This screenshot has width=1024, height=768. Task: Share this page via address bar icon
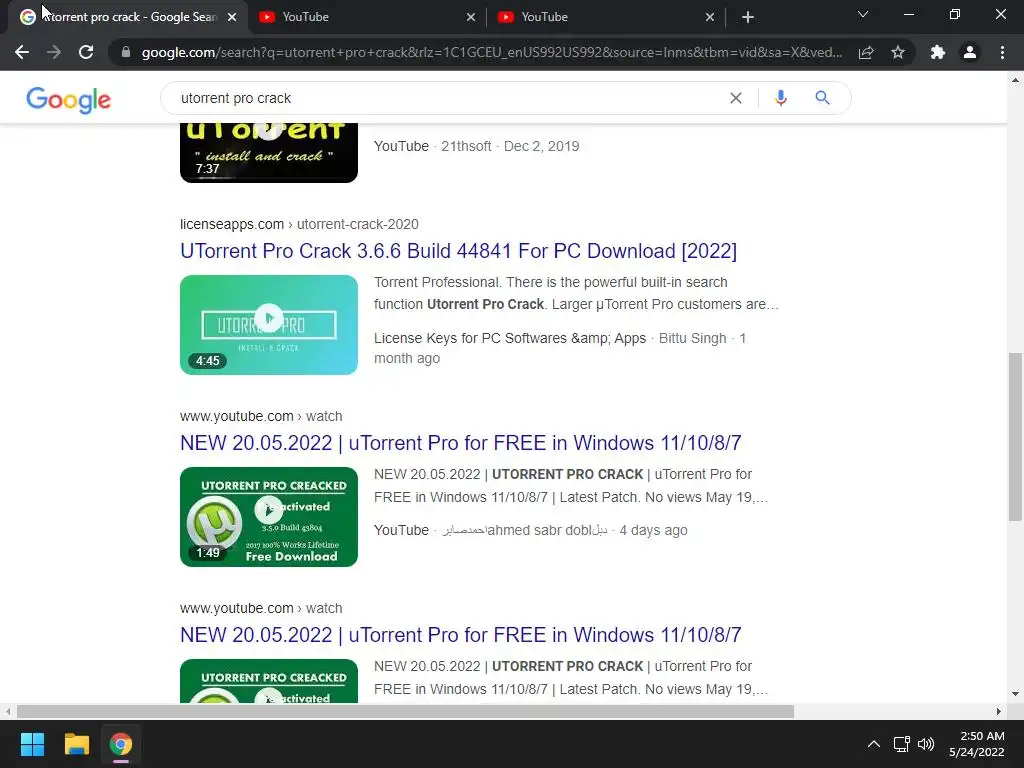pyautogui.click(x=866, y=52)
